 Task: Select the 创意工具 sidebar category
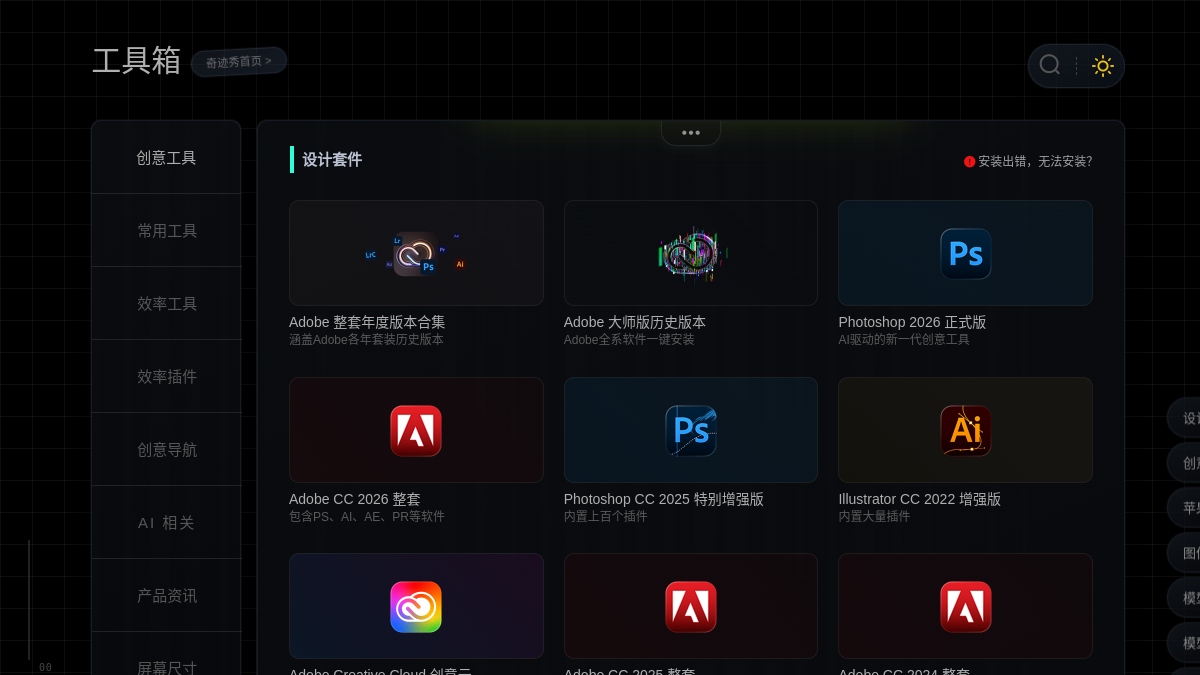166,158
